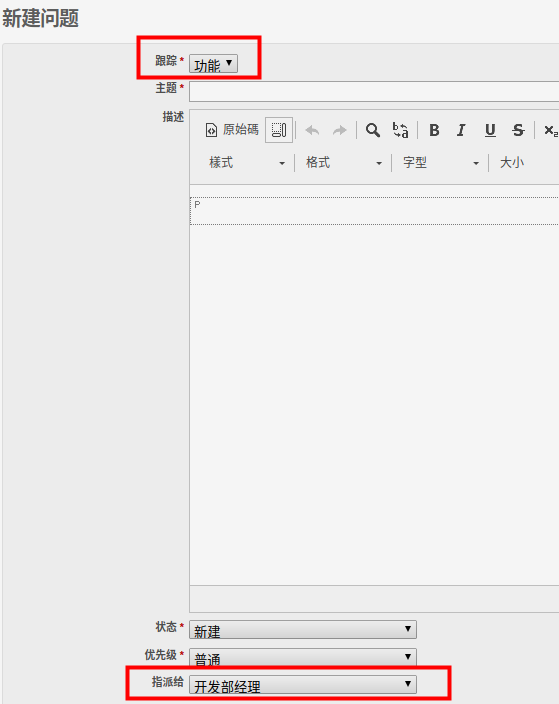
Task: Click the 主题 subject input field
Action: click(x=374, y=92)
